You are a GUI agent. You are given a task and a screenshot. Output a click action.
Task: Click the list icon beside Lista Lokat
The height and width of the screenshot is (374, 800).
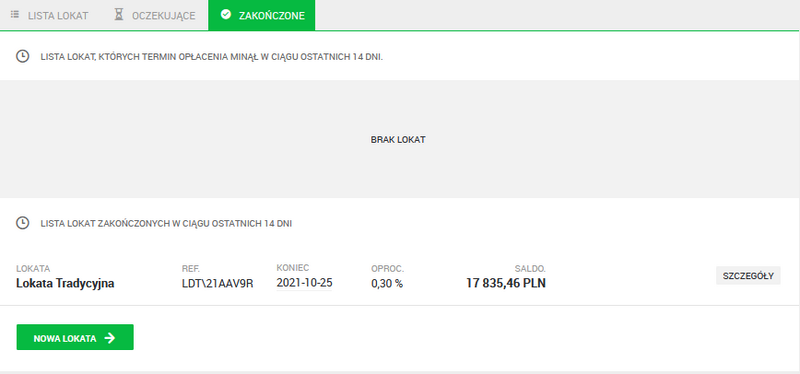pos(15,15)
